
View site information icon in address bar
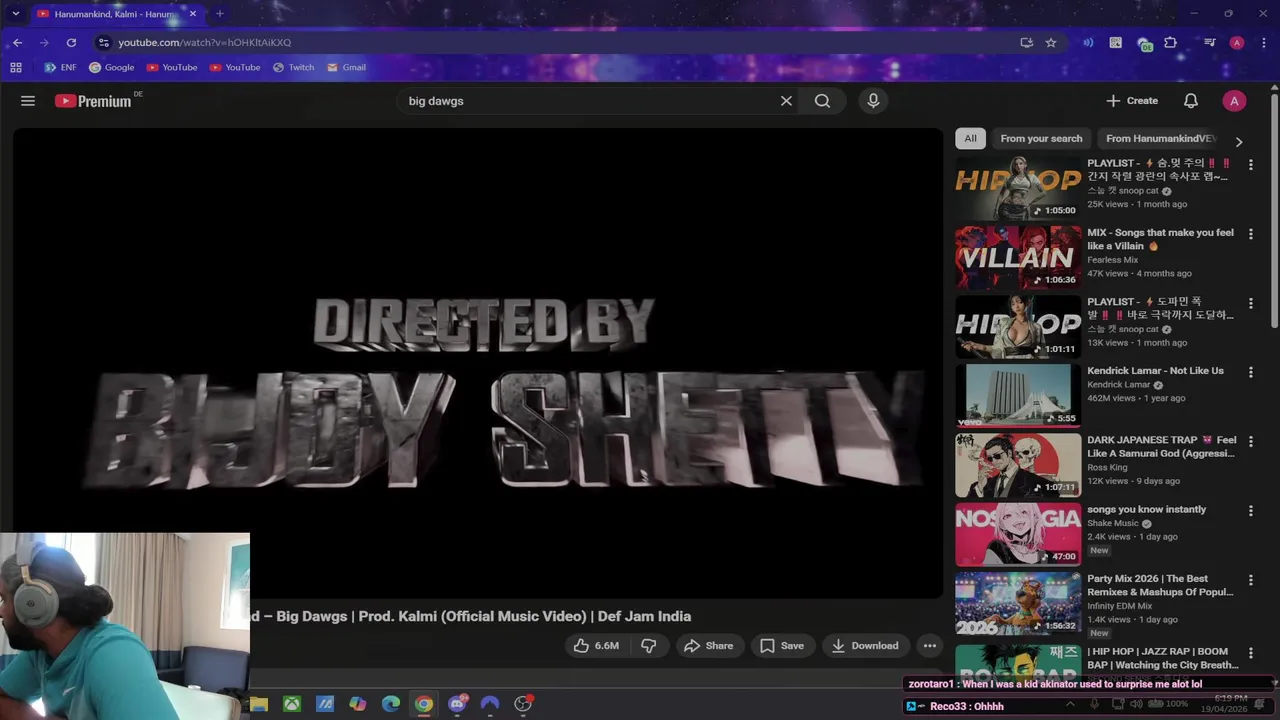[x=103, y=43]
